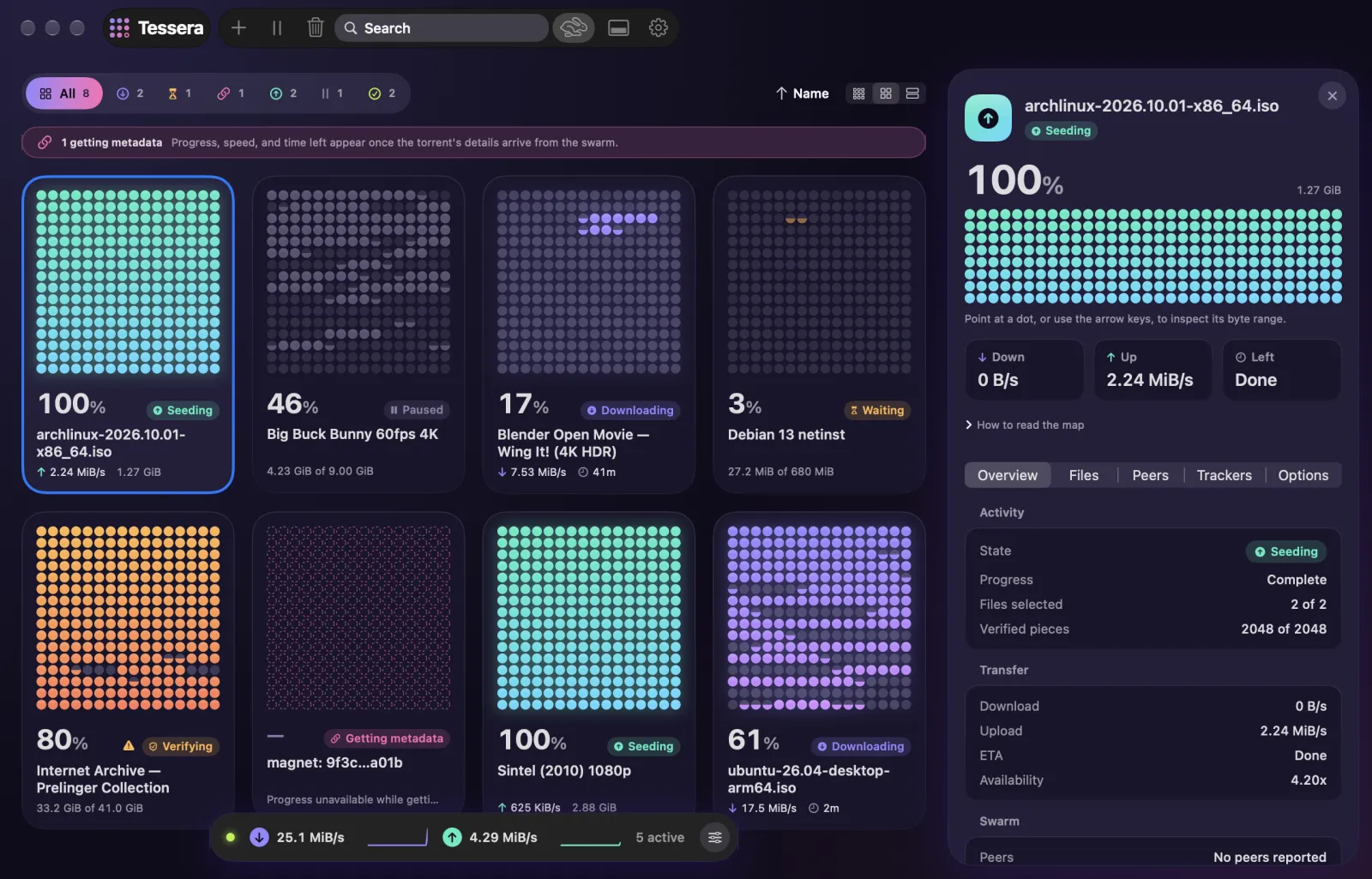Toggle the rabbit speed mode button
The image size is (1372, 879).
click(574, 28)
